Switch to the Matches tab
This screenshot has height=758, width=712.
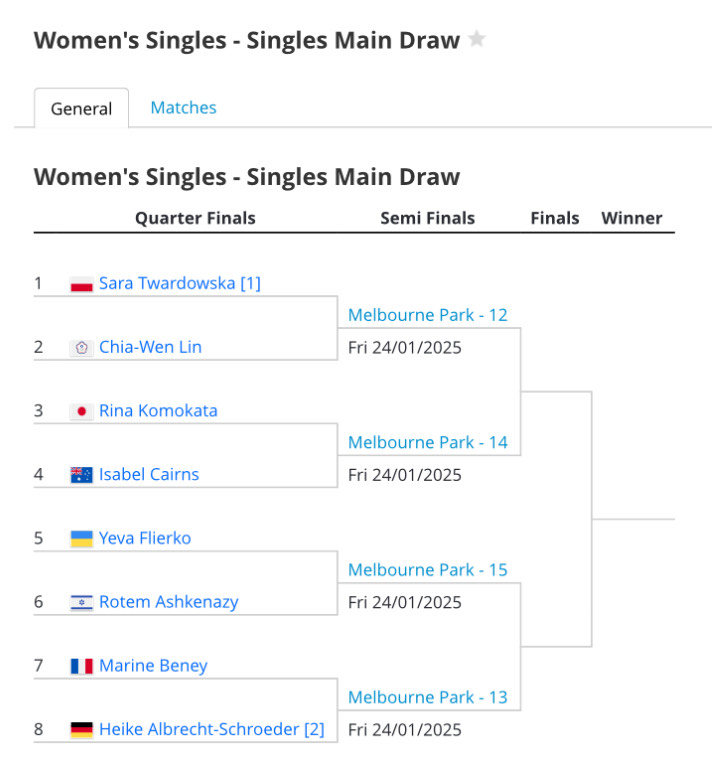[183, 107]
